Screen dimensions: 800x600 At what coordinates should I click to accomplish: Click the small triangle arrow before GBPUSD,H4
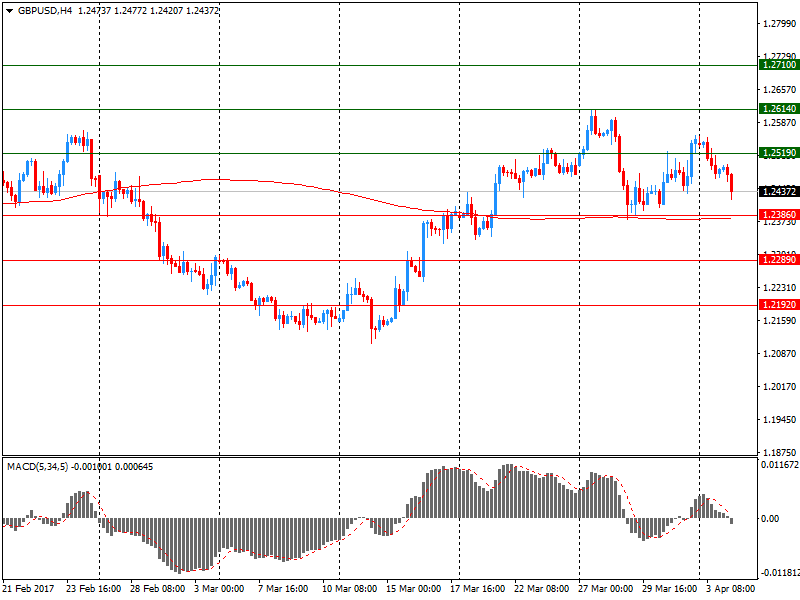(7, 10)
